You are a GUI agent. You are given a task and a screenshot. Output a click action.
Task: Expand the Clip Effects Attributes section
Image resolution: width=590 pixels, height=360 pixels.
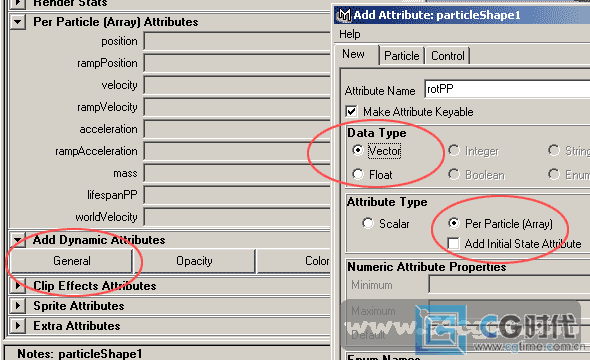pyautogui.click(x=18, y=286)
